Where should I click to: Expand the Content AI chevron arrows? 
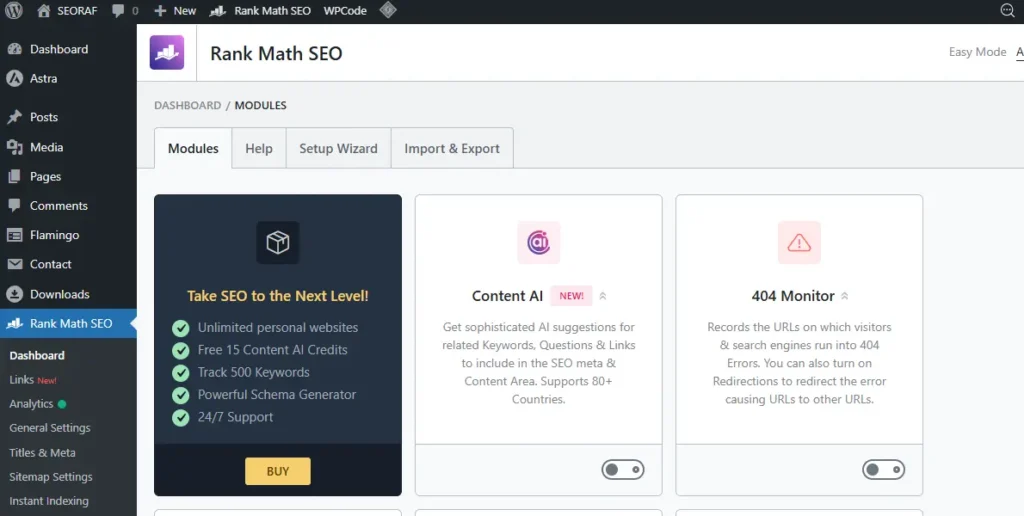(x=603, y=296)
